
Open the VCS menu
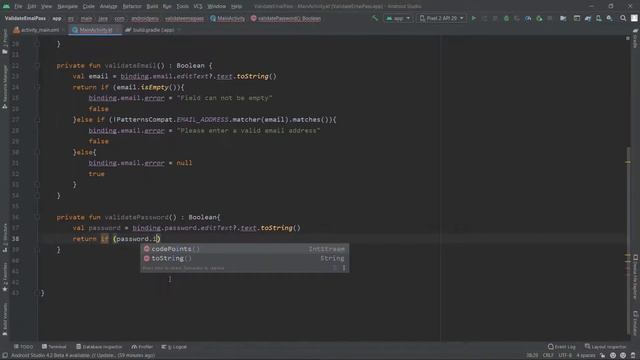pyautogui.click(x=198, y=7)
